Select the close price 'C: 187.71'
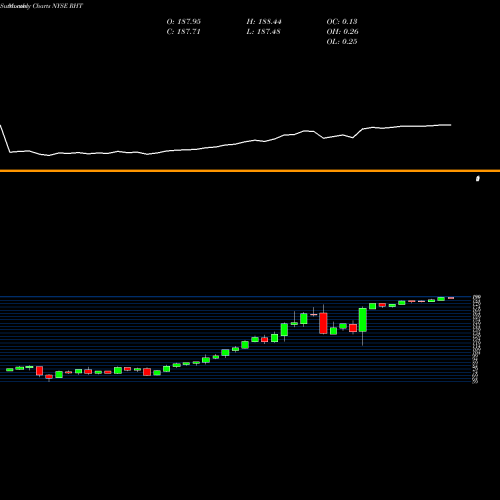 pyautogui.click(x=184, y=32)
